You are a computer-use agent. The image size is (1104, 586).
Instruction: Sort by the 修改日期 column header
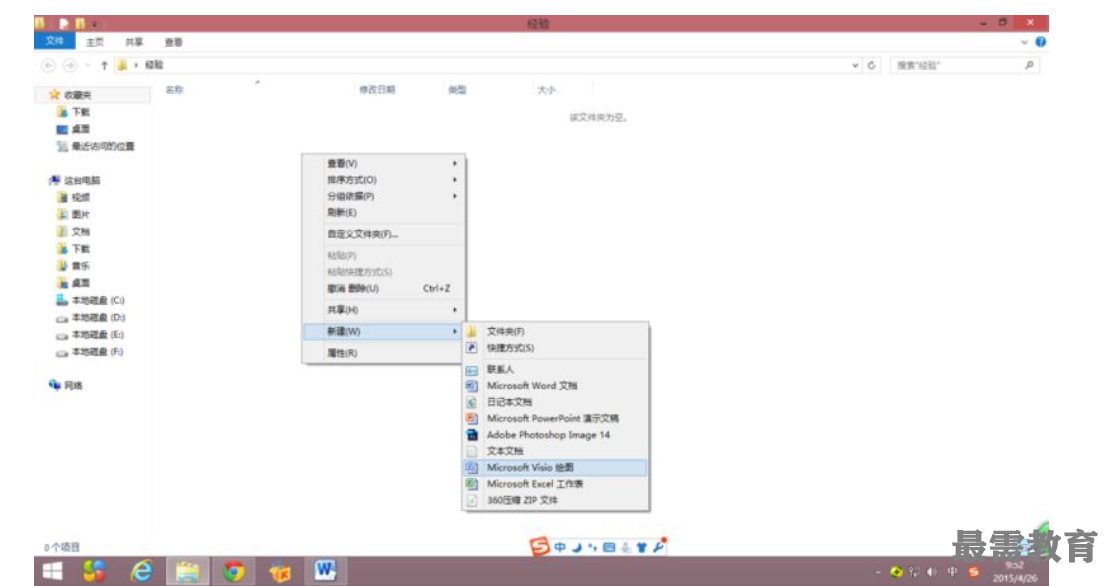(377, 89)
